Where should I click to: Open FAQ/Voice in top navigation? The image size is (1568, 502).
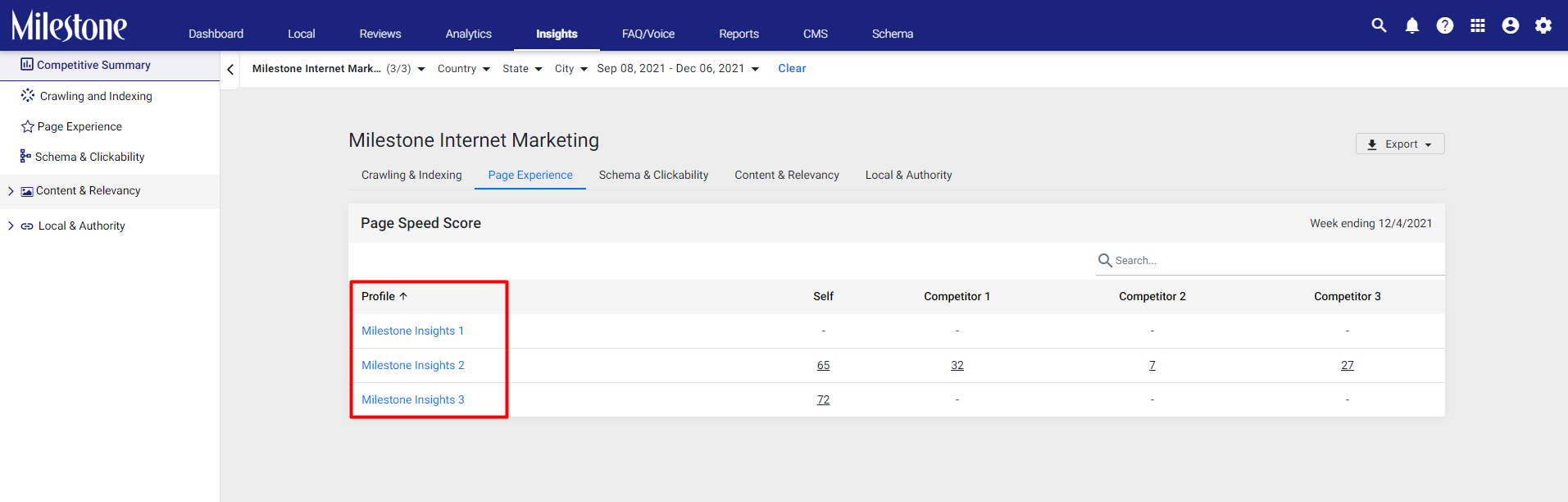[x=648, y=34]
